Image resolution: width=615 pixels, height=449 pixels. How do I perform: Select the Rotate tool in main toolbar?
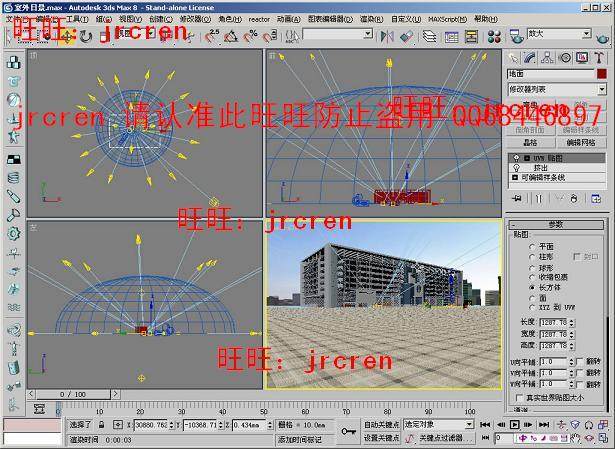coord(86,37)
